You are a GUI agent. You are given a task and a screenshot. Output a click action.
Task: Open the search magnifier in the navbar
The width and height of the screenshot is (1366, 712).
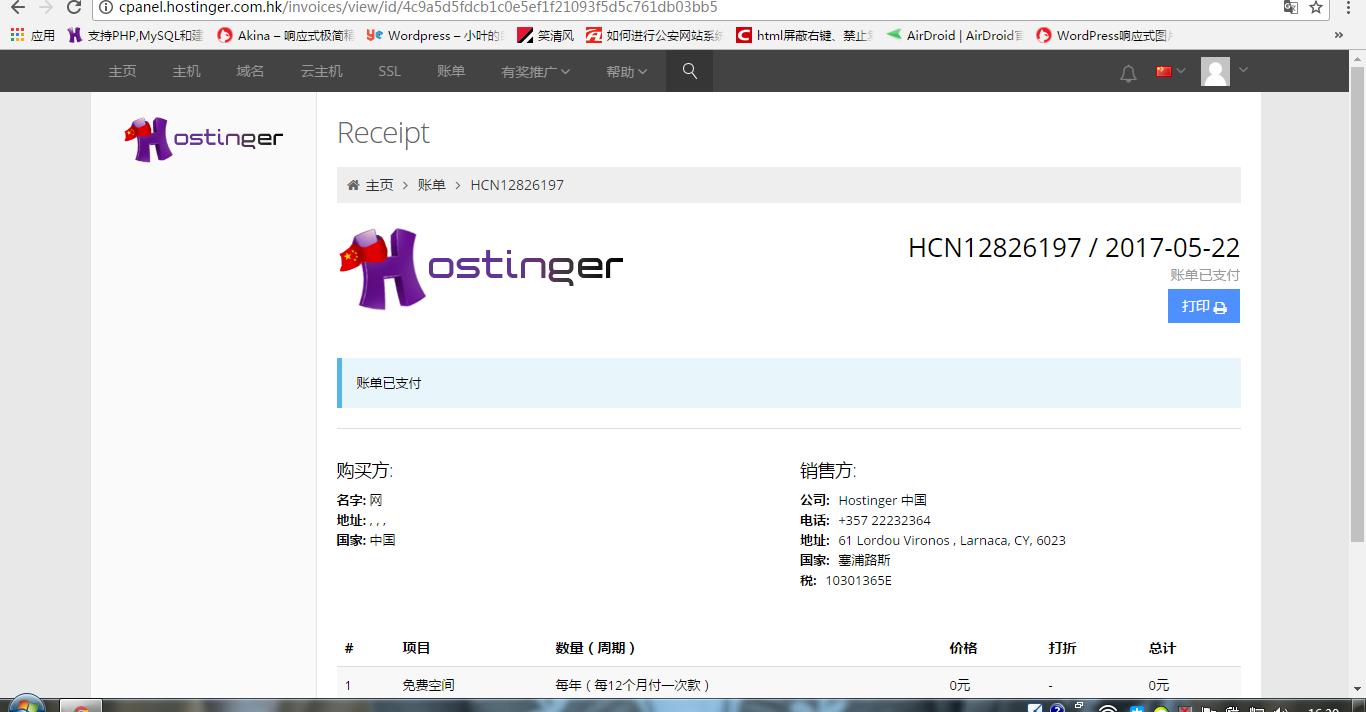tap(689, 71)
